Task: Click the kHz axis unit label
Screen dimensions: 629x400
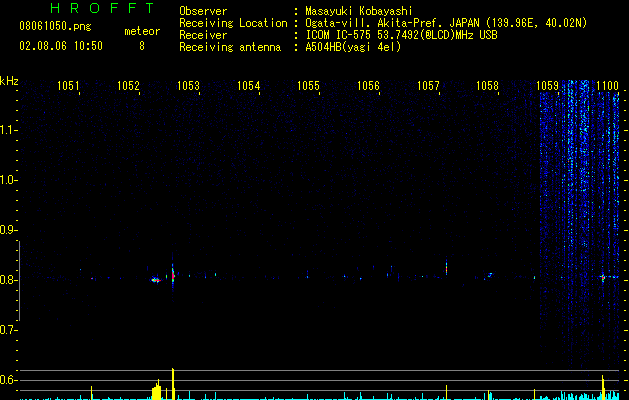Action: tap(9, 81)
